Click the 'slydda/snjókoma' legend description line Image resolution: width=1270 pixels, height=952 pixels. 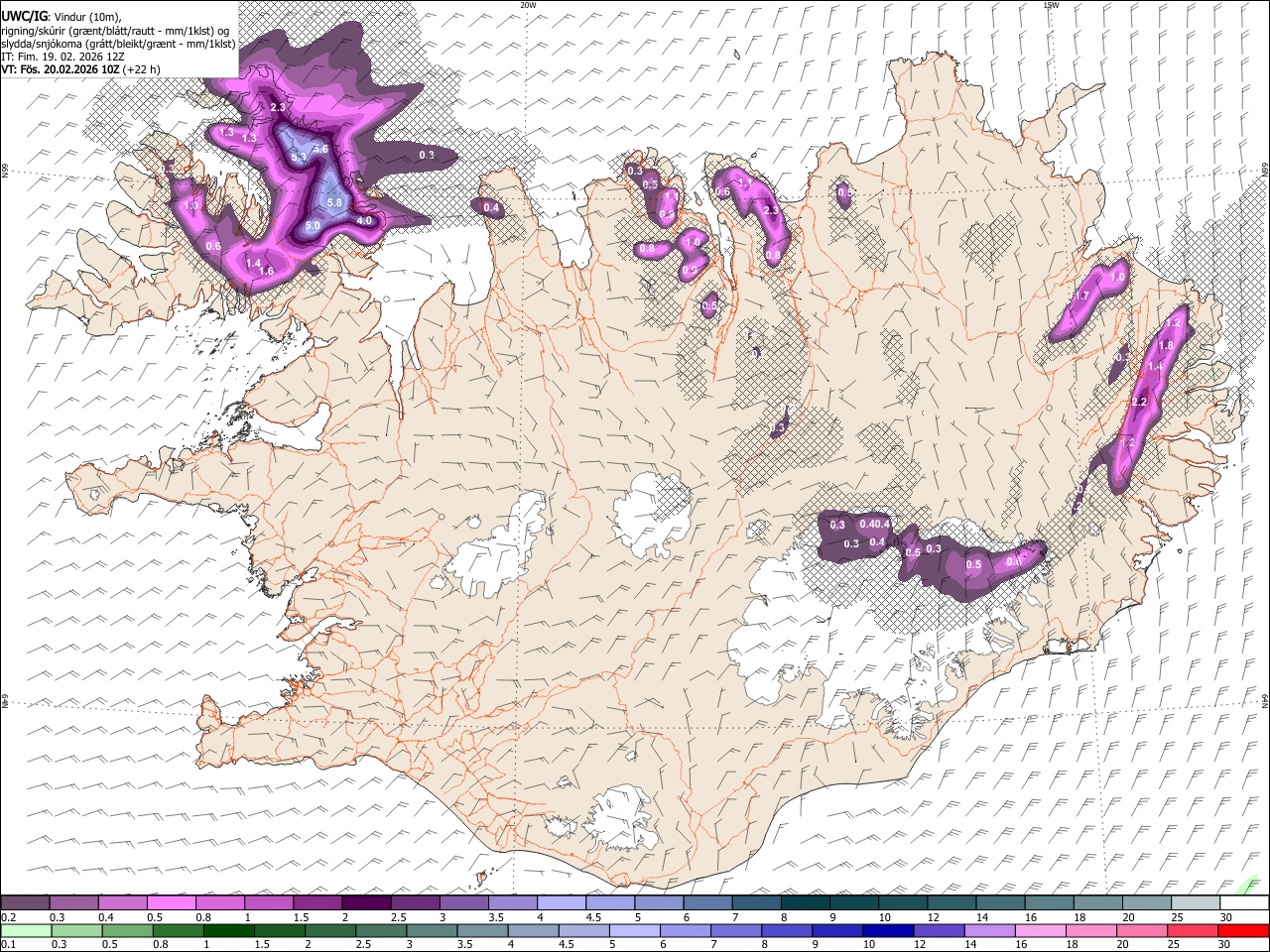tap(118, 44)
